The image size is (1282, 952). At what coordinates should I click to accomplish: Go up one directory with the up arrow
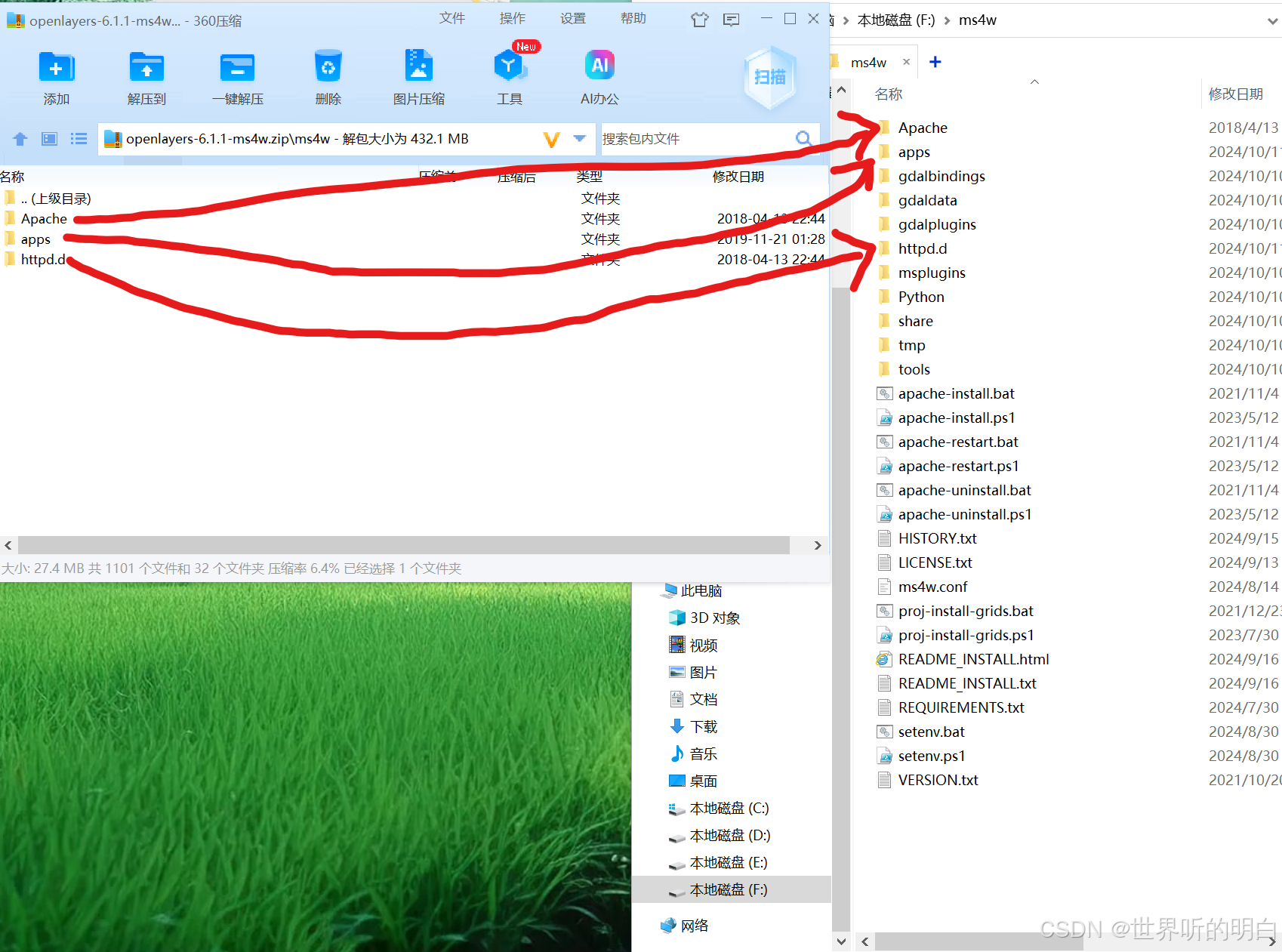[x=20, y=139]
